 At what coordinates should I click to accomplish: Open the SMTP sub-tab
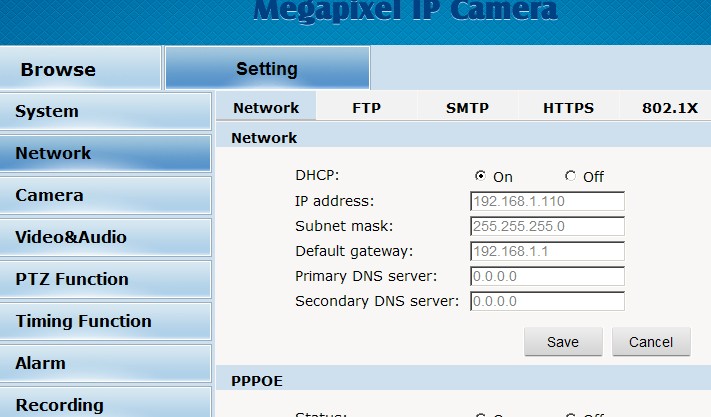(x=467, y=108)
